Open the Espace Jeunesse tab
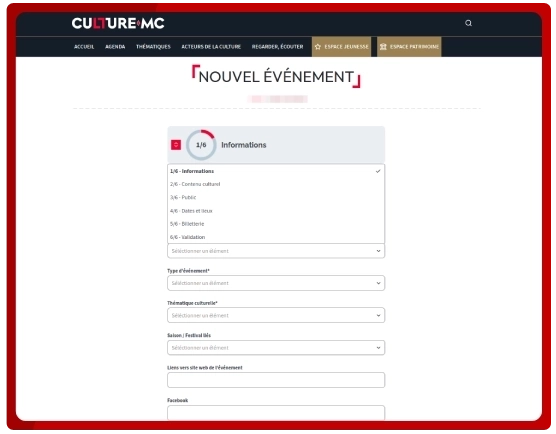Image resolution: width=556 pixels, height=434 pixels. point(341,47)
